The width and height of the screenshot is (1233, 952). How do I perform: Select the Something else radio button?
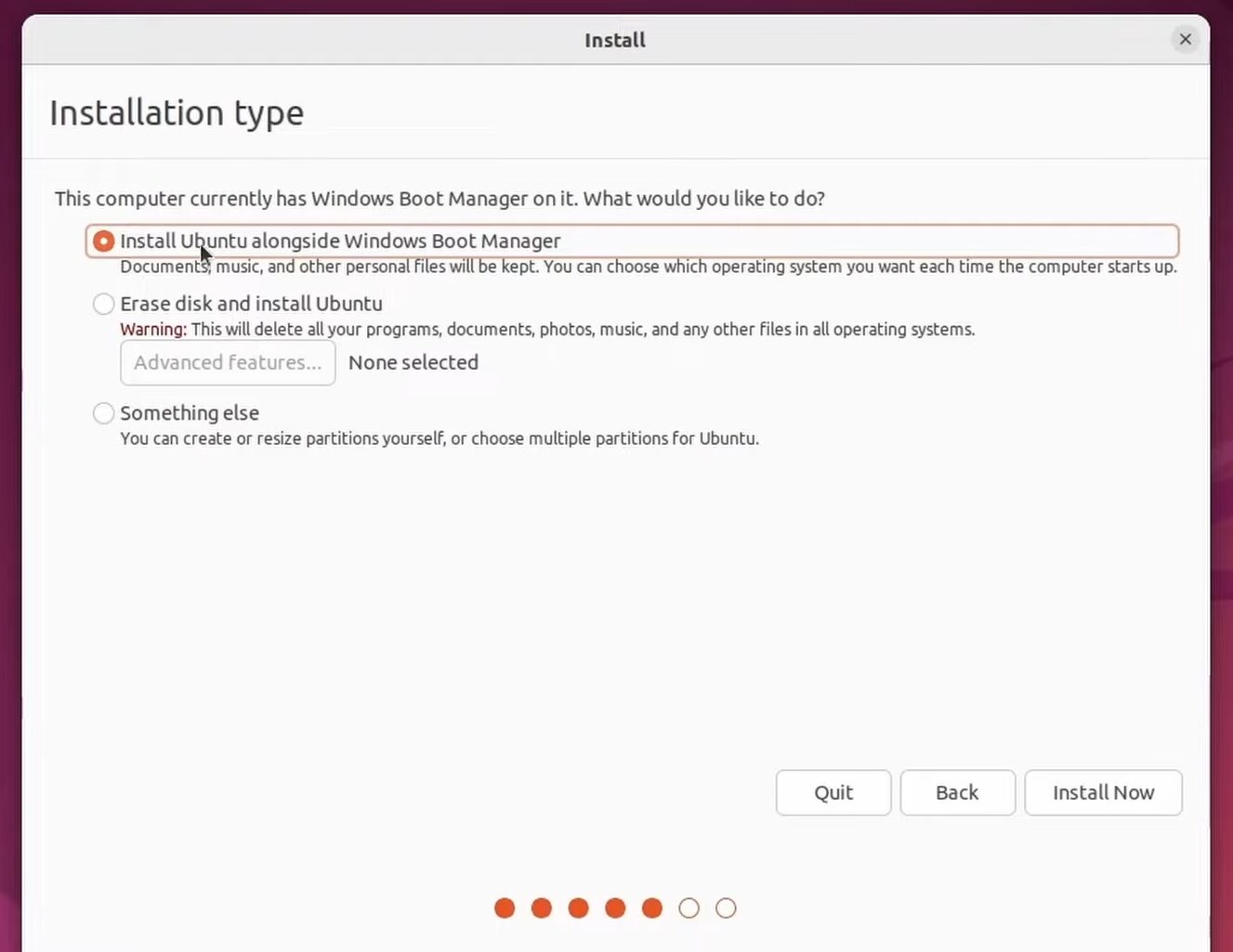103,413
